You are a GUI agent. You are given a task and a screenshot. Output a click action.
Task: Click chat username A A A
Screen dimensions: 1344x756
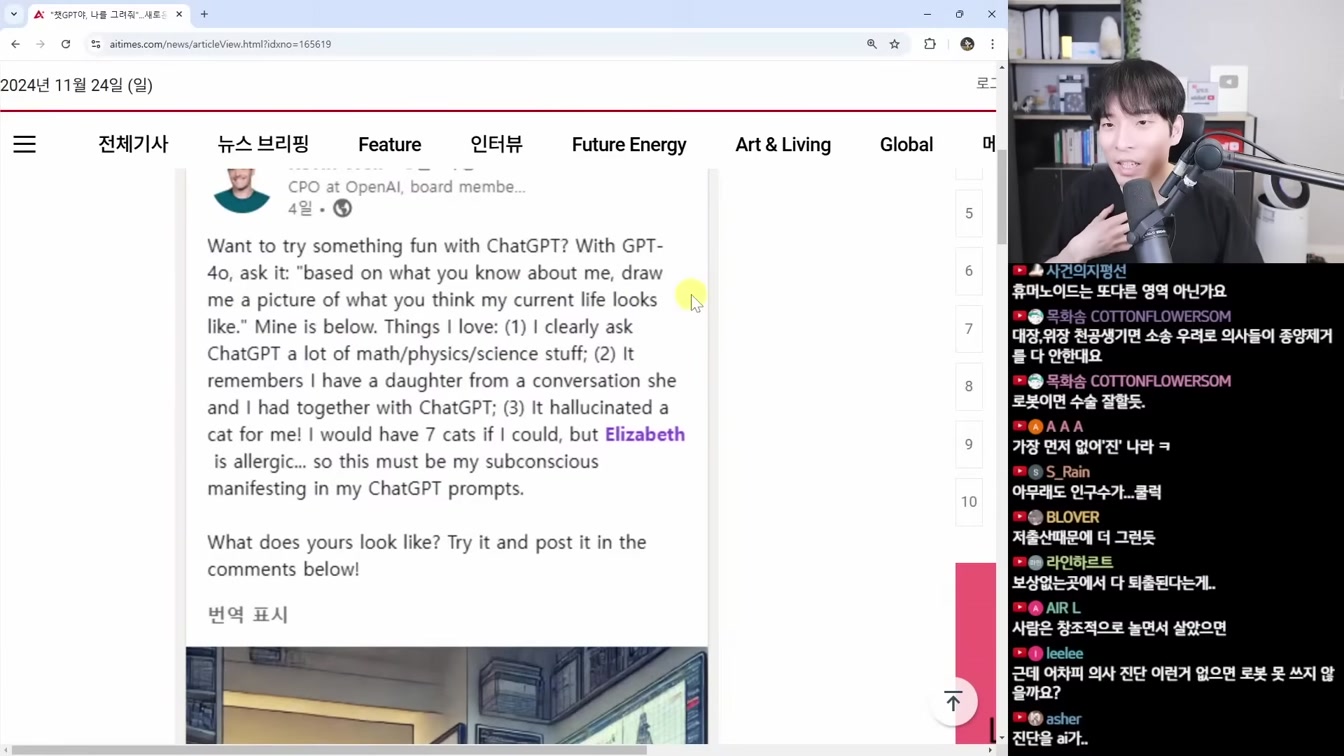coord(1064,427)
